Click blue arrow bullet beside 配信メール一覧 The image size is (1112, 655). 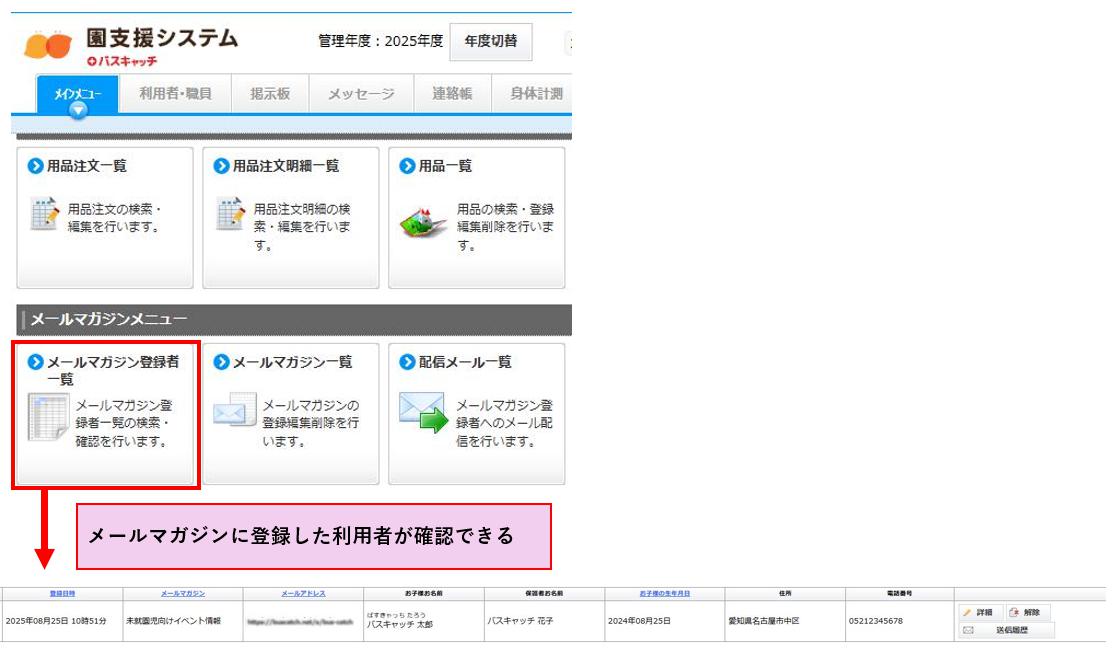[406, 362]
